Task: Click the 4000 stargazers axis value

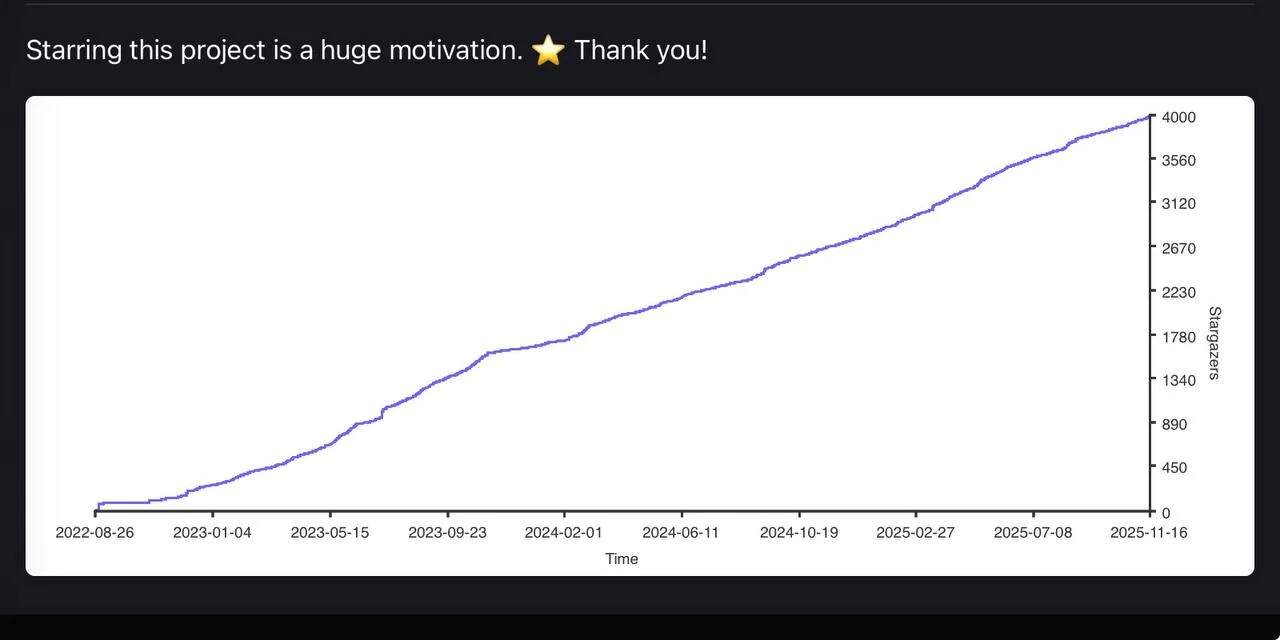Action: click(x=1179, y=117)
